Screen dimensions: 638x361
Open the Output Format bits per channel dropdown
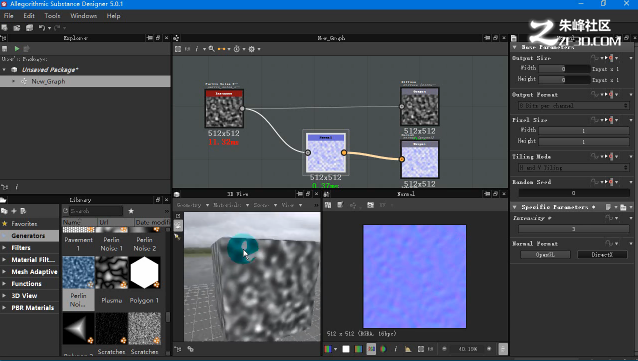tap(573, 106)
